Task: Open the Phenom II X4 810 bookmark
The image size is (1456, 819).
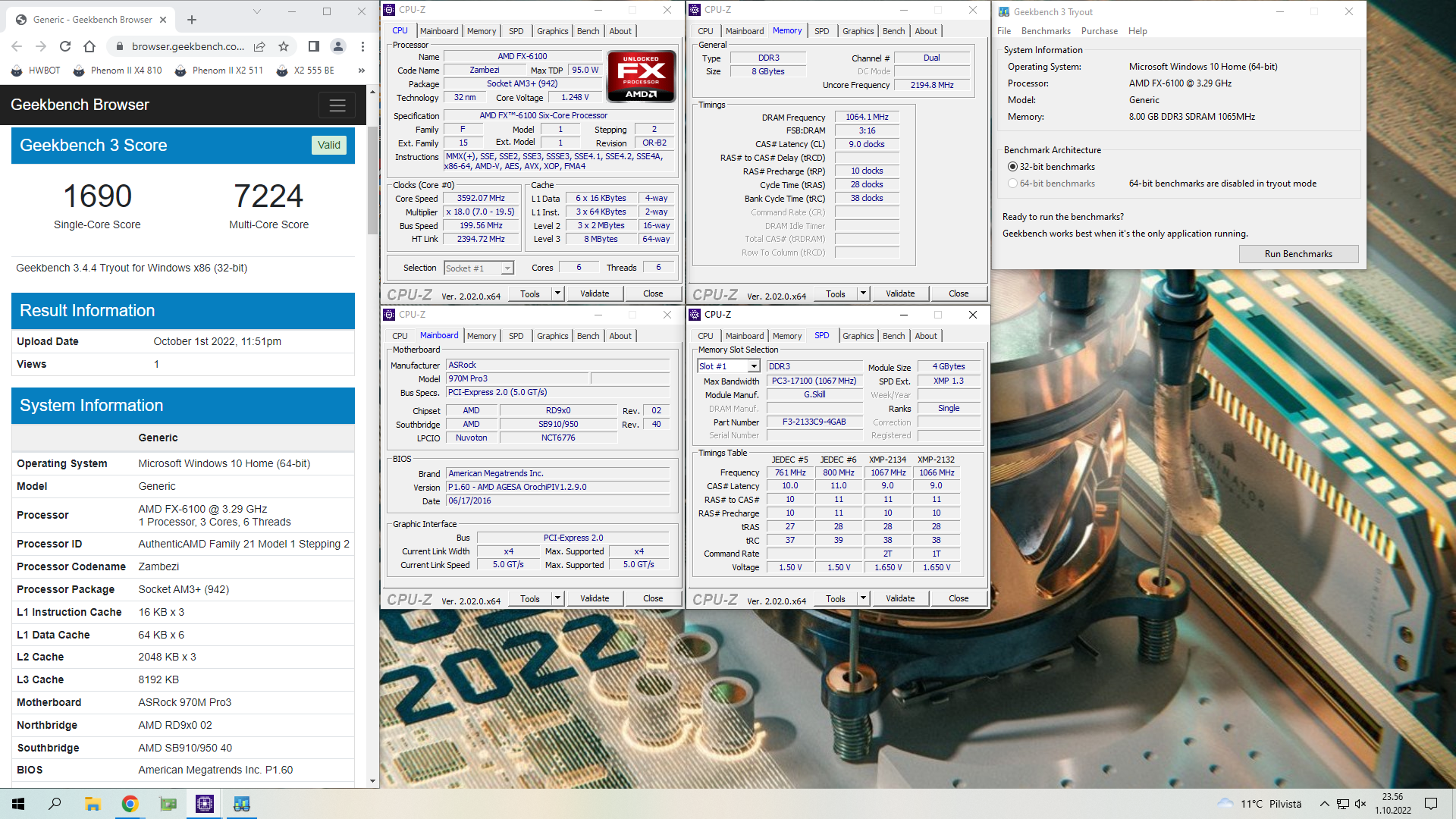Action: [x=117, y=71]
